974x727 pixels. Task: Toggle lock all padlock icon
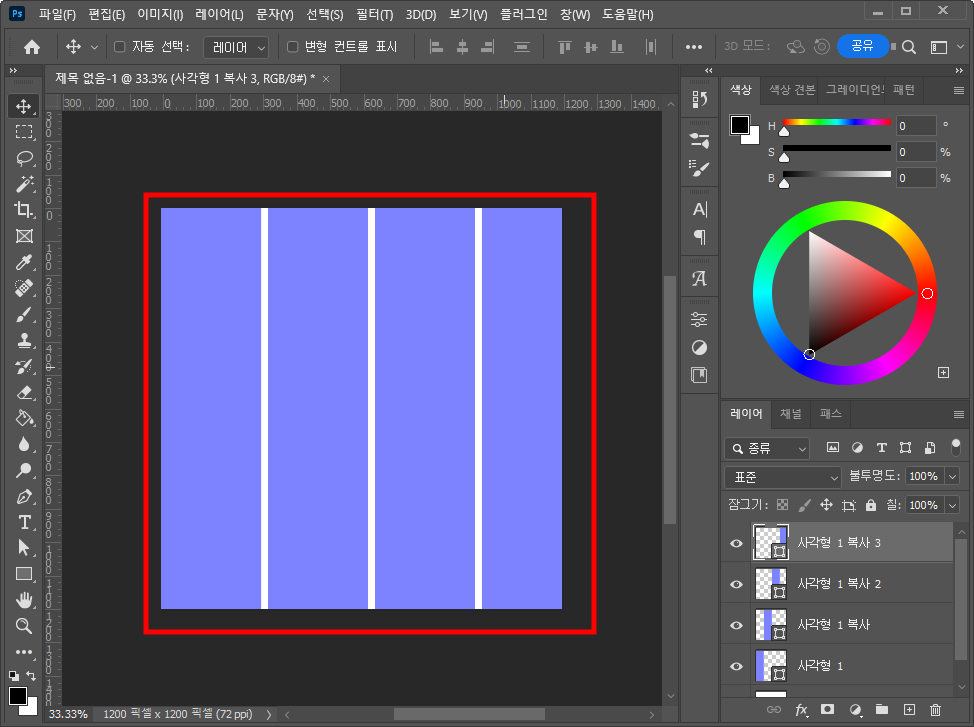coord(871,505)
